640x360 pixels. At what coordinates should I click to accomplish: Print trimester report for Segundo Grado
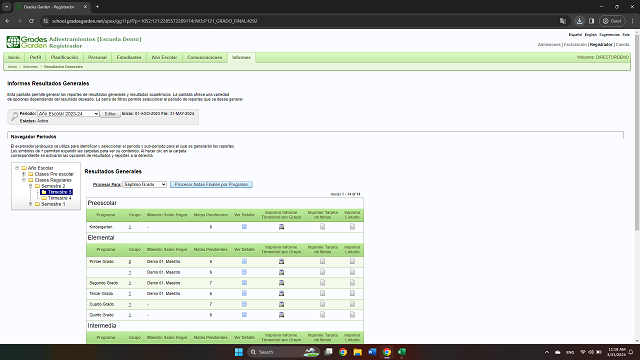click(281, 282)
